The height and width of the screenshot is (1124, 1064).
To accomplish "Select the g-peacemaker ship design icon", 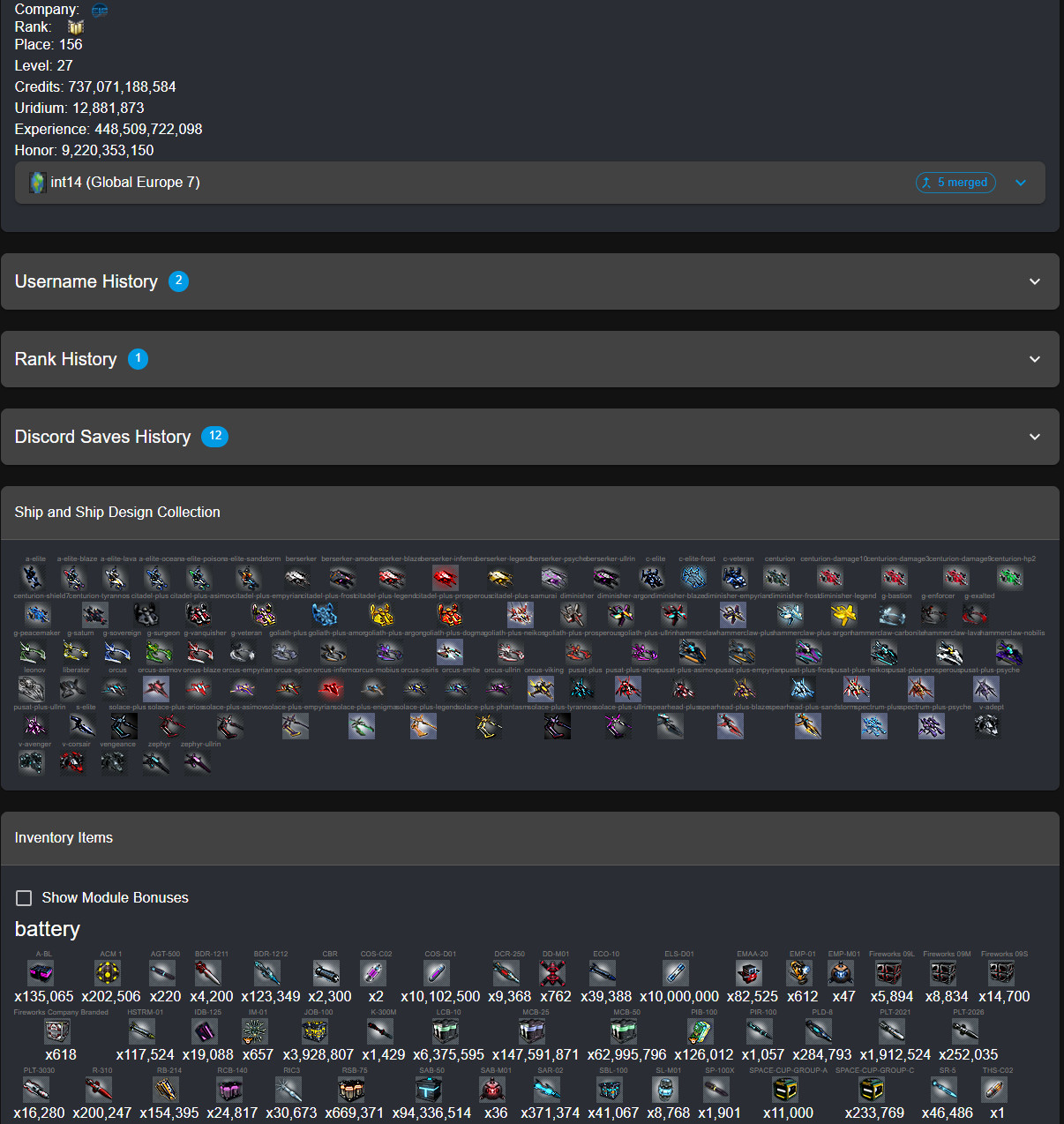I will tap(33, 651).
